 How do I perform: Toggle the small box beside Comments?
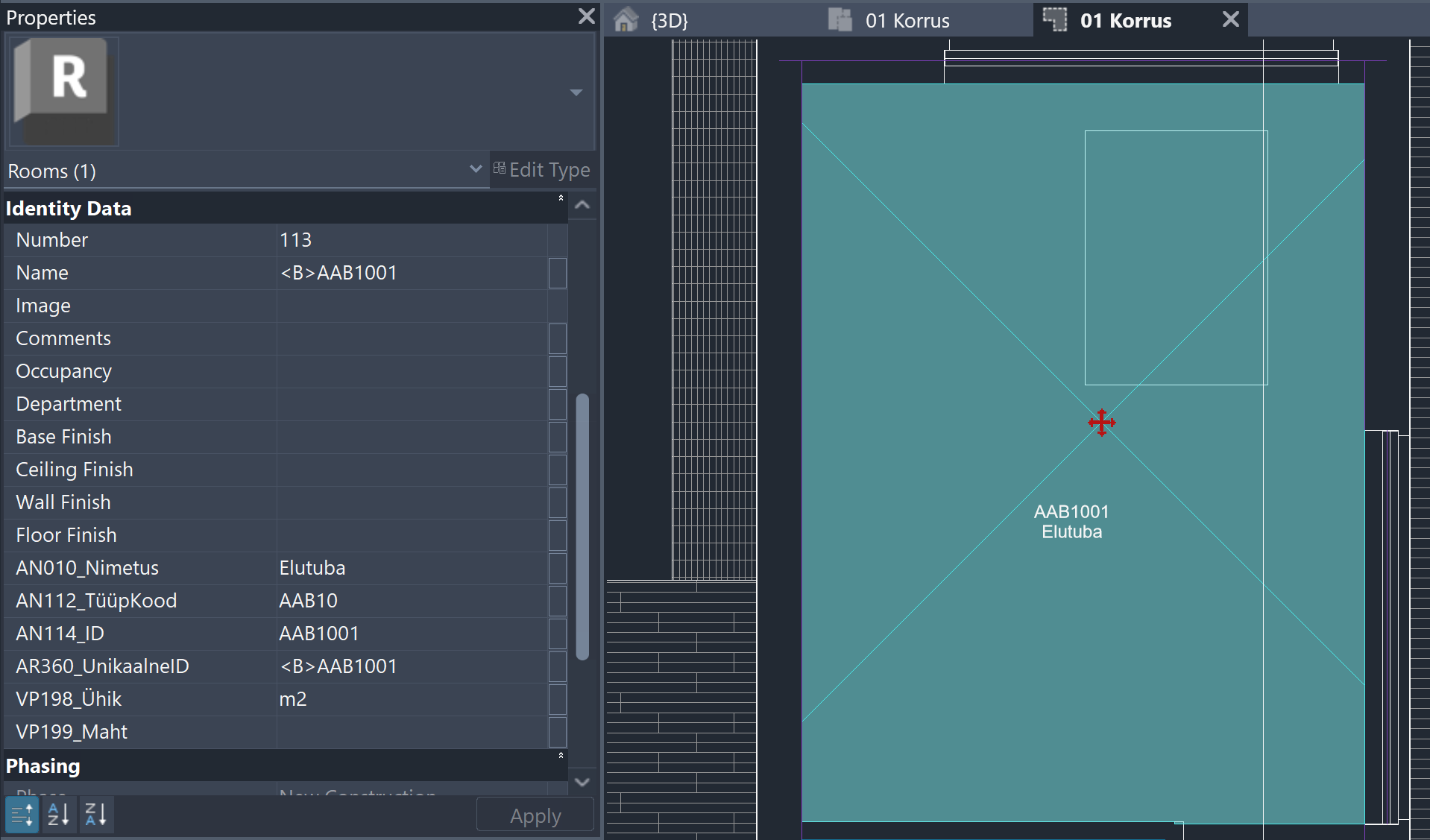[557, 338]
